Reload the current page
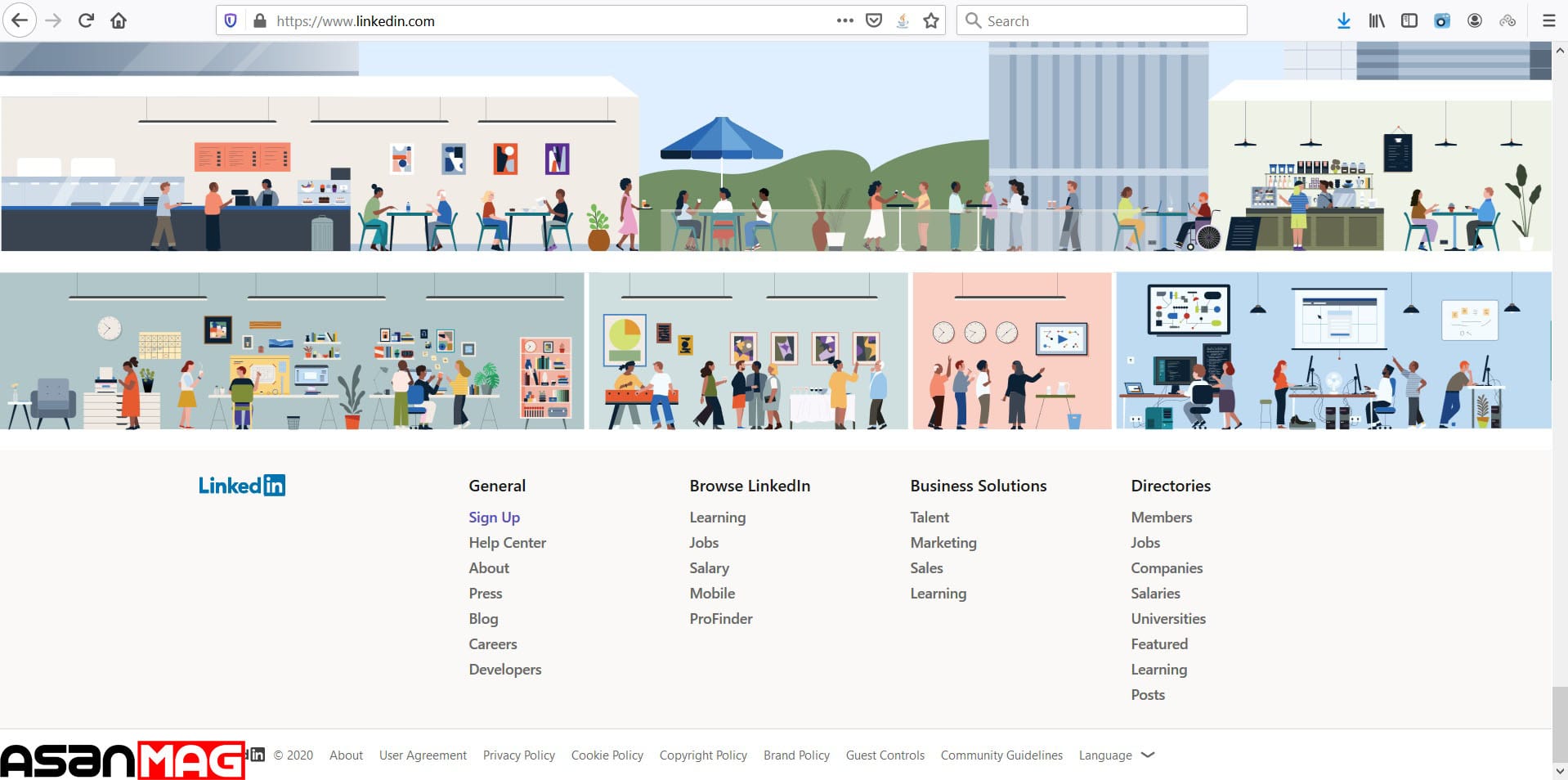1568x780 pixels. click(86, 20)
